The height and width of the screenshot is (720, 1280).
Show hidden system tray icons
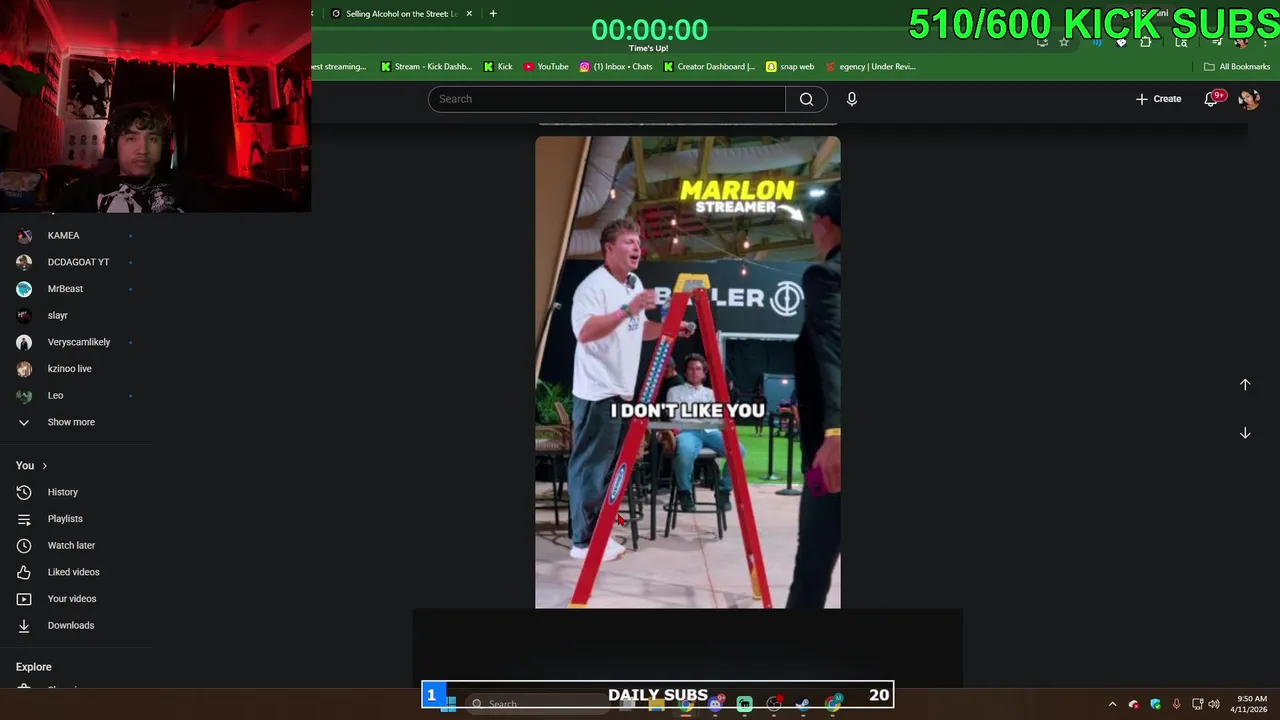pos(1112,704)
